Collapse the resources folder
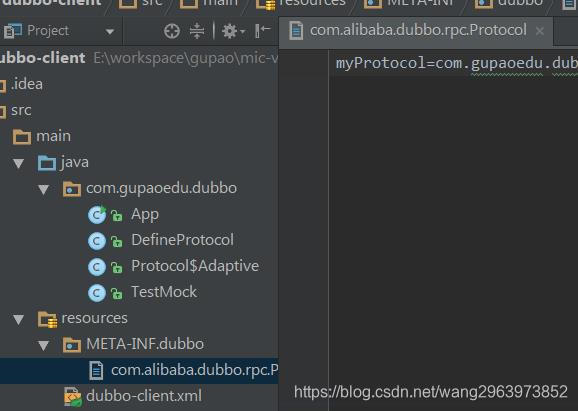This screenshot has height=411, width=578. pyautogui.click(x=18, y=320)
